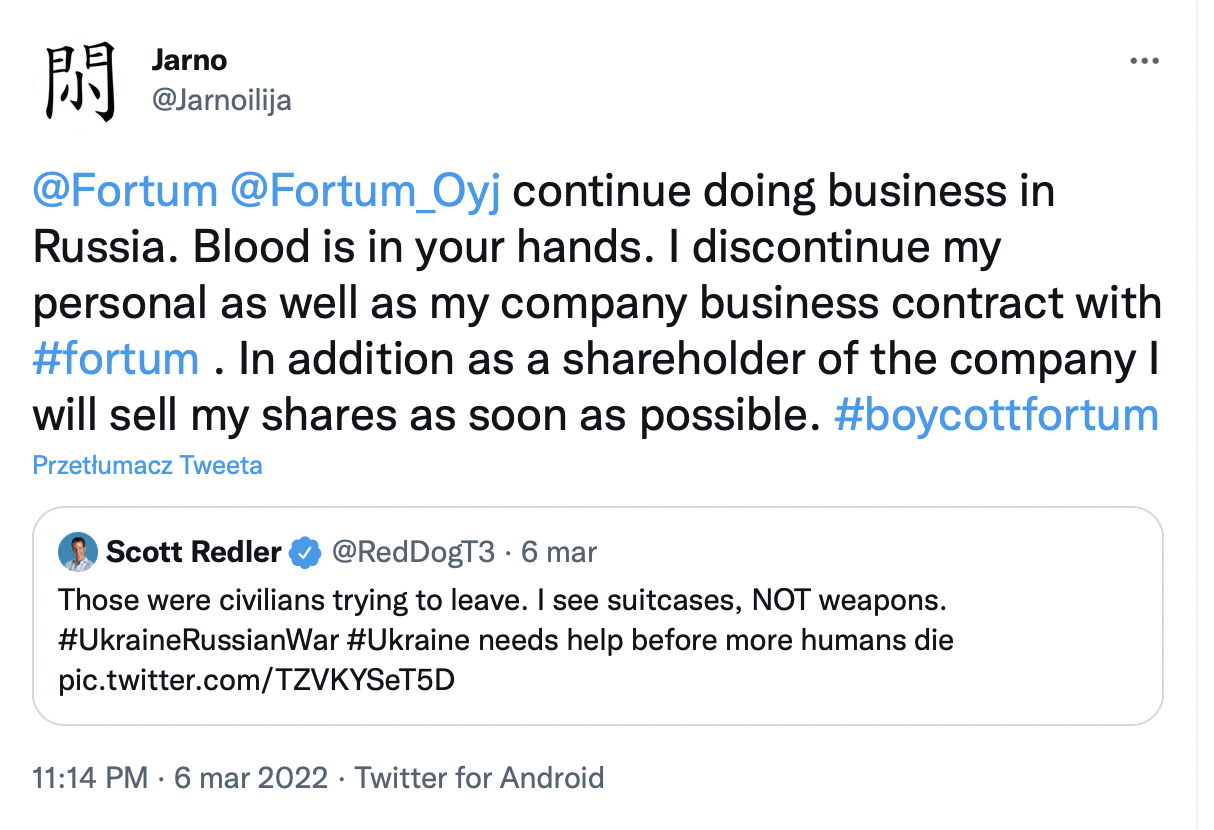This screenshot has width=1214, height=830.
Task: Click Przetłumacz Tweeta translate link
Action: (x=148, y=465)
